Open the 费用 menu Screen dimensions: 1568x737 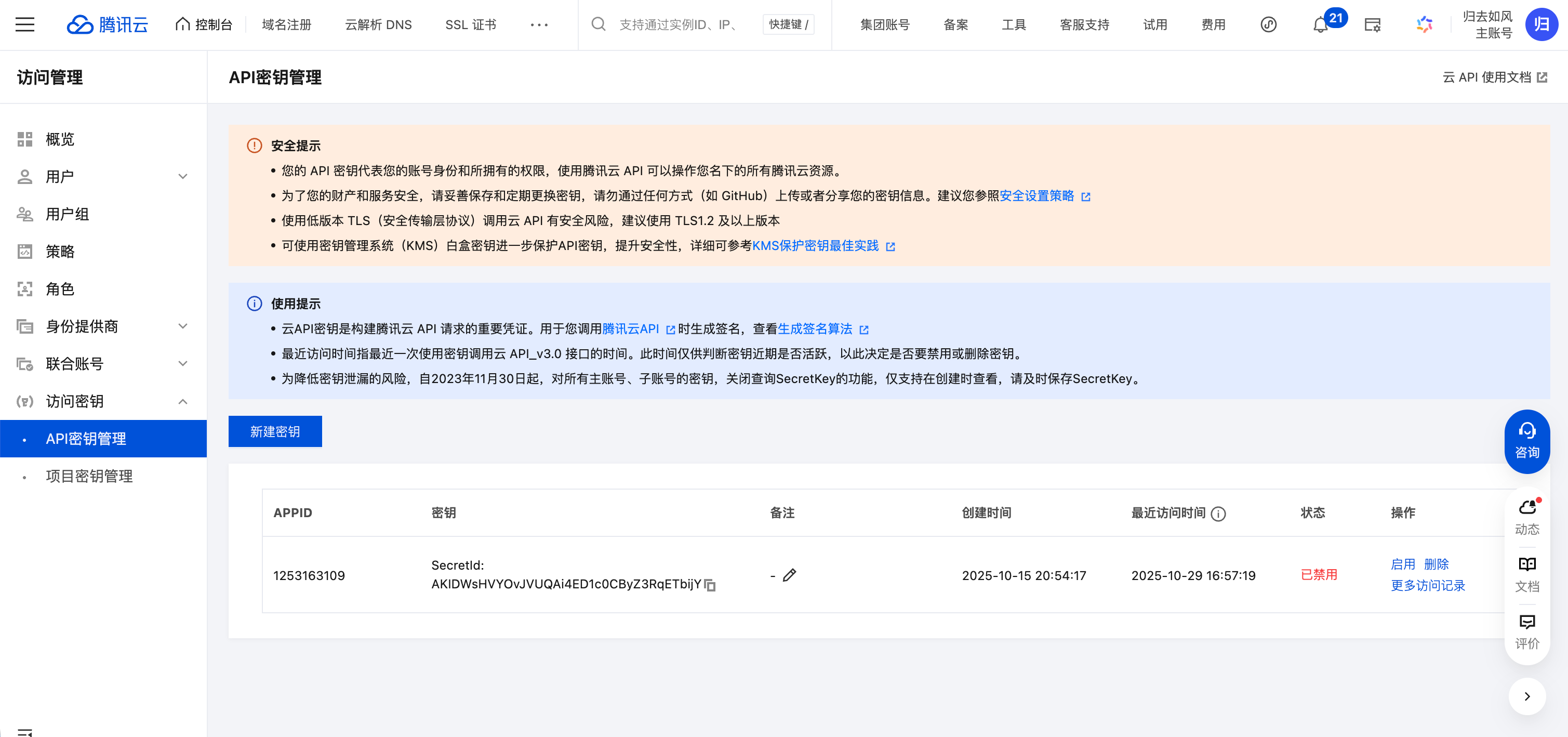pyautogui.click(x=1213, y=24)
